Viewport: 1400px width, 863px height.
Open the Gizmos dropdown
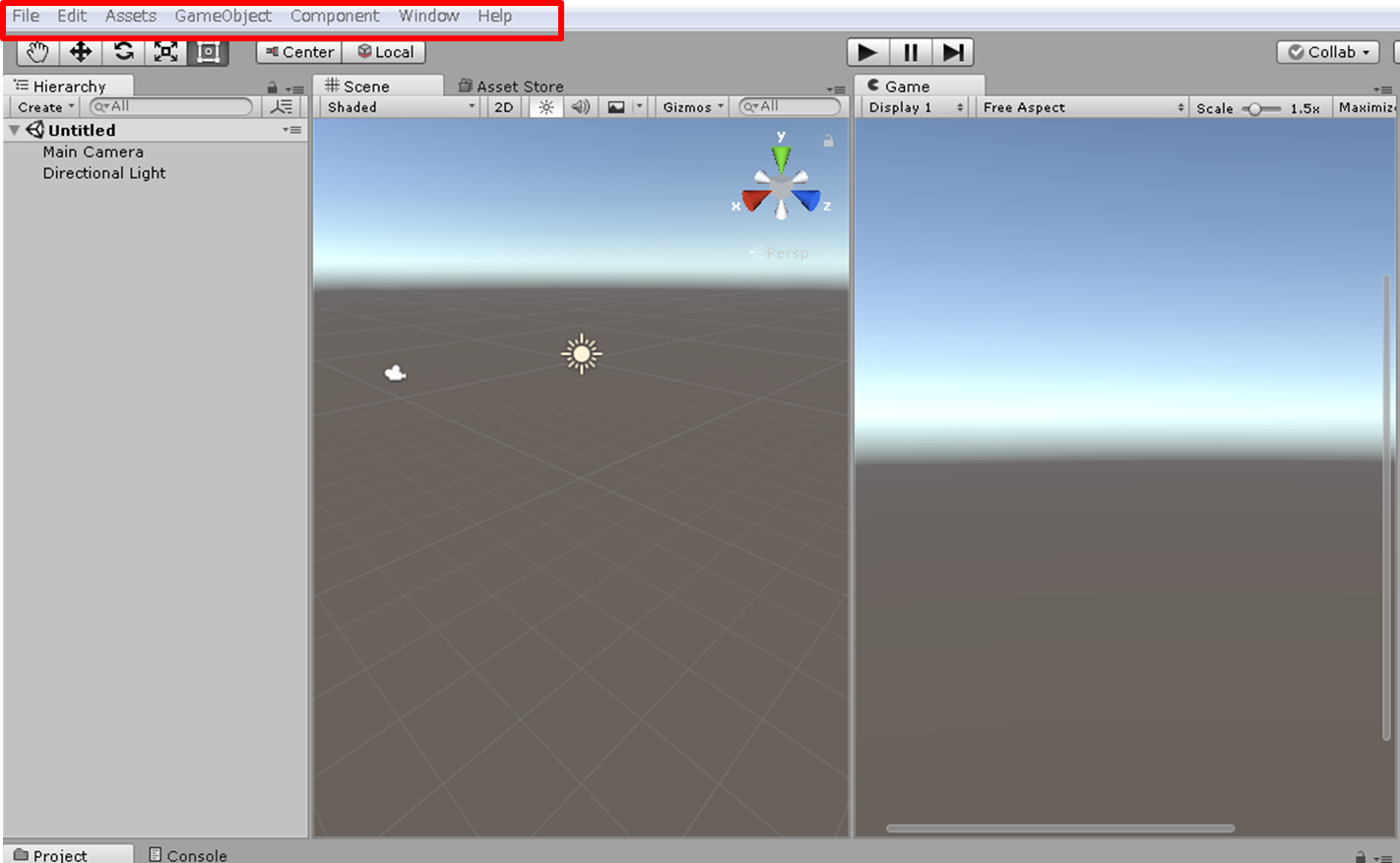(x=693, y=107)
